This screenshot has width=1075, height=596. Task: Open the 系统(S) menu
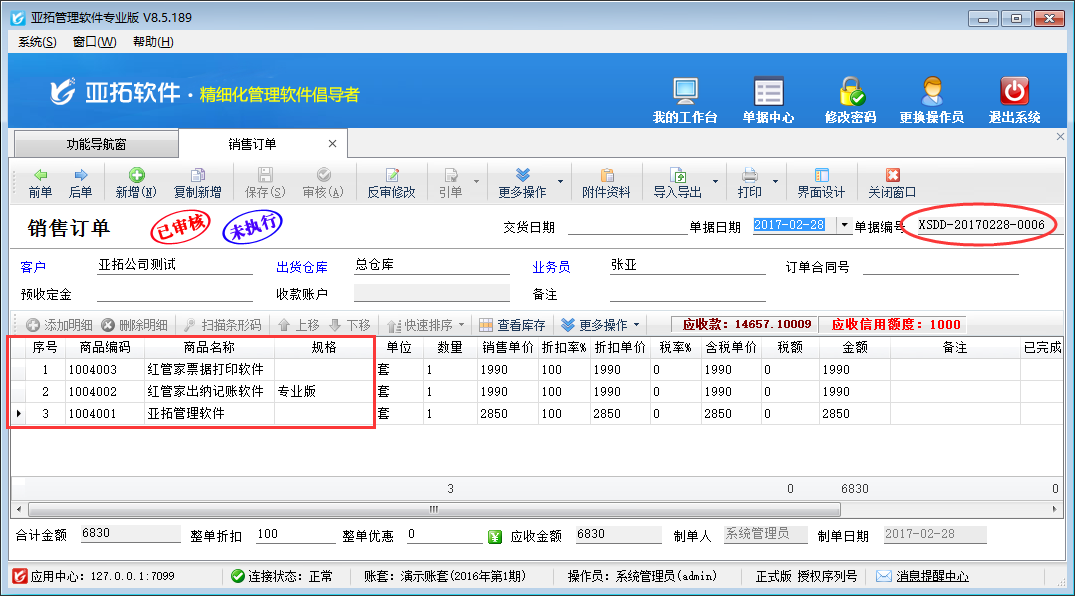pos(37,42)
